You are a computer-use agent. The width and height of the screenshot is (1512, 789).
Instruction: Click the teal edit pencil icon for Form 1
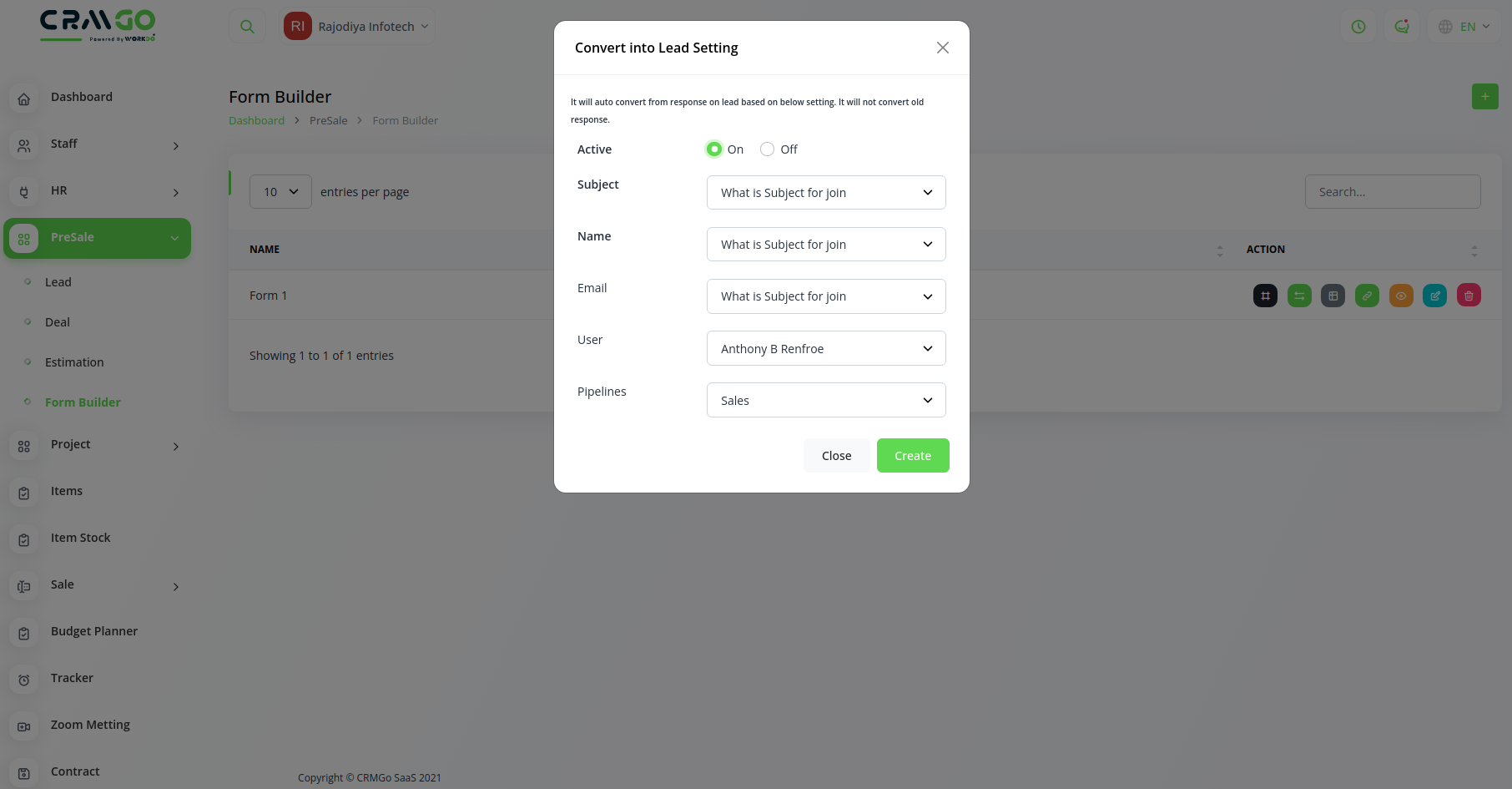click(x=1434, y=296)
